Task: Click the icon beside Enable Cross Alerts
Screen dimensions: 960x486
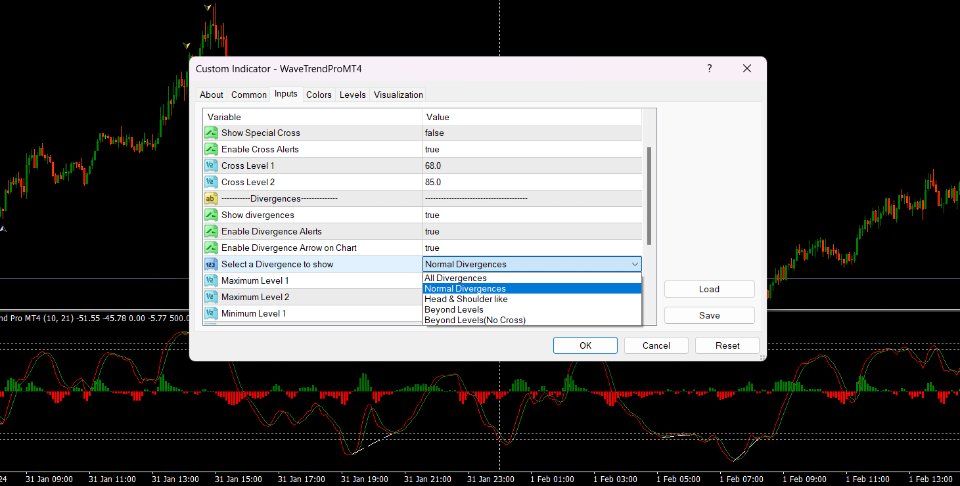Action: [211, 149]
